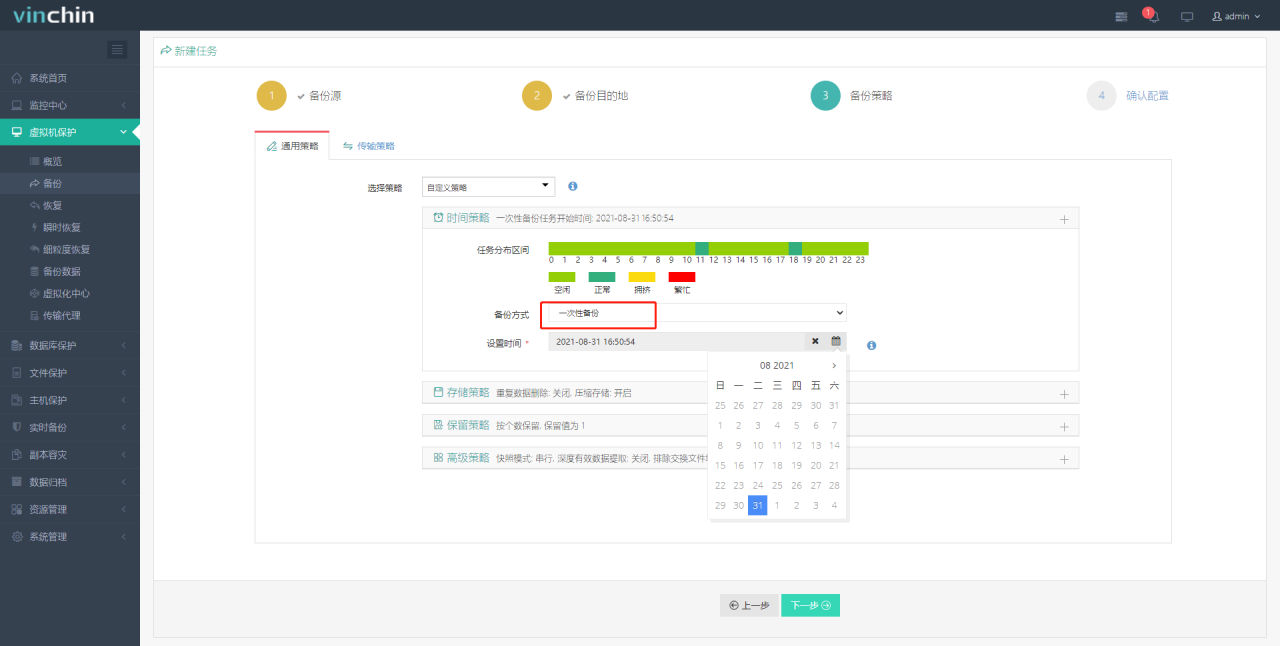Clear the set time with X icon
This screenshot has width=1280, height=646.
pos(815,341)
